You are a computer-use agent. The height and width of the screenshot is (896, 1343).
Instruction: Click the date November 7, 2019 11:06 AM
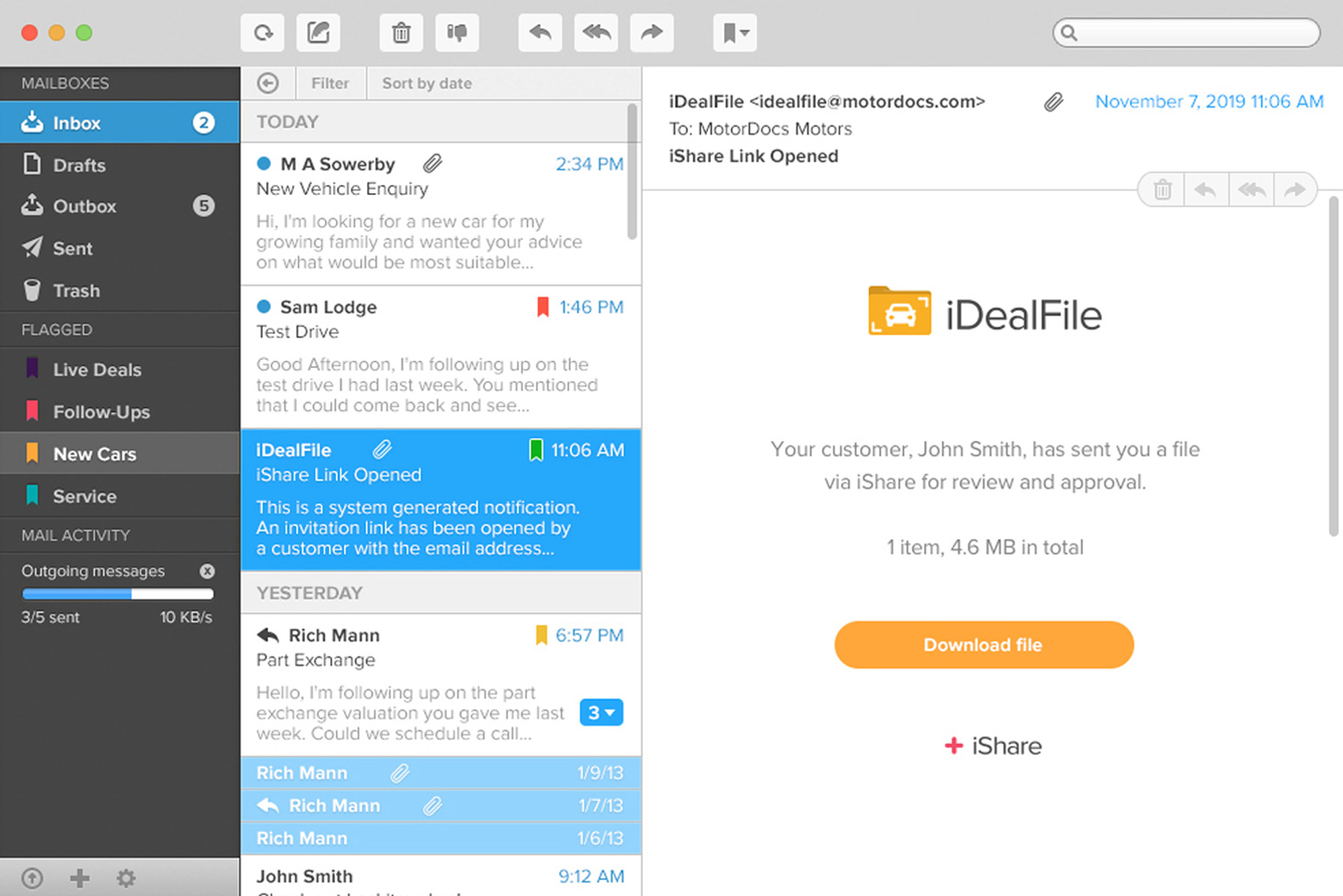[x=1209, y=102]
